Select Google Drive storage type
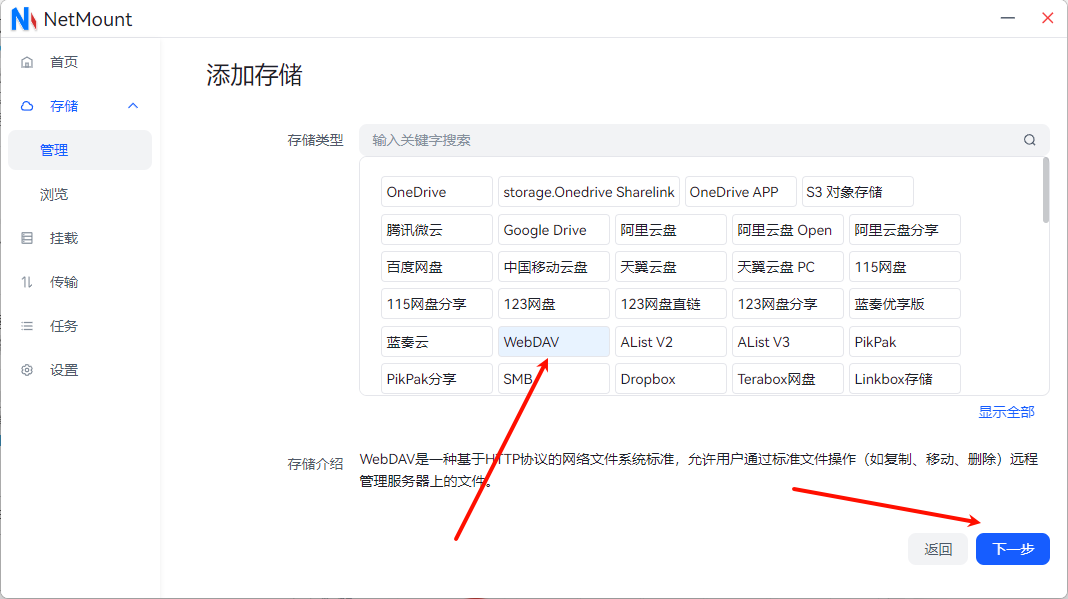Viewport: 1068px width, 599px height. tap(554, 230)
